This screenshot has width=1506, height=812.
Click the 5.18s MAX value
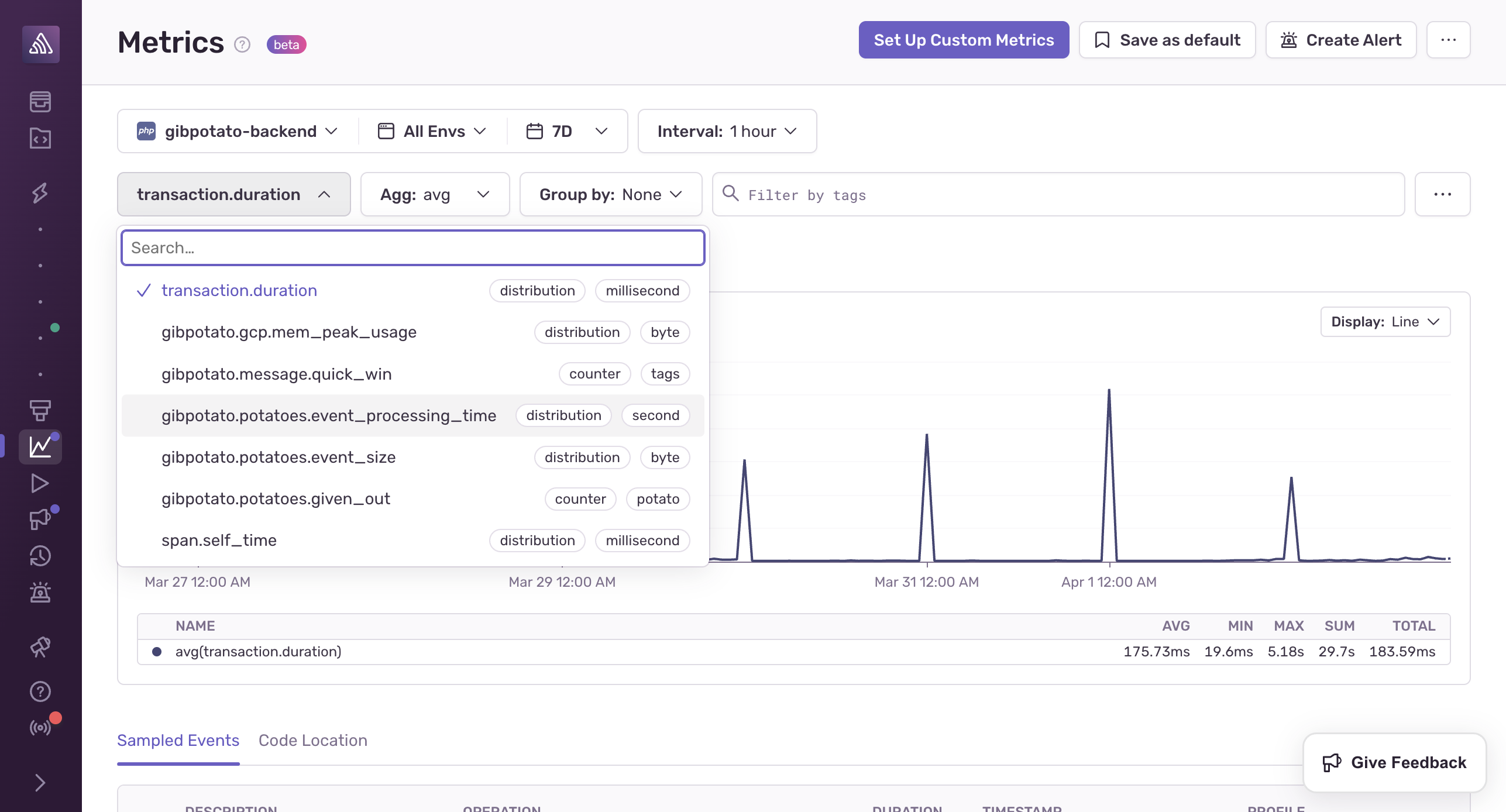click(x=1285, y=652)
